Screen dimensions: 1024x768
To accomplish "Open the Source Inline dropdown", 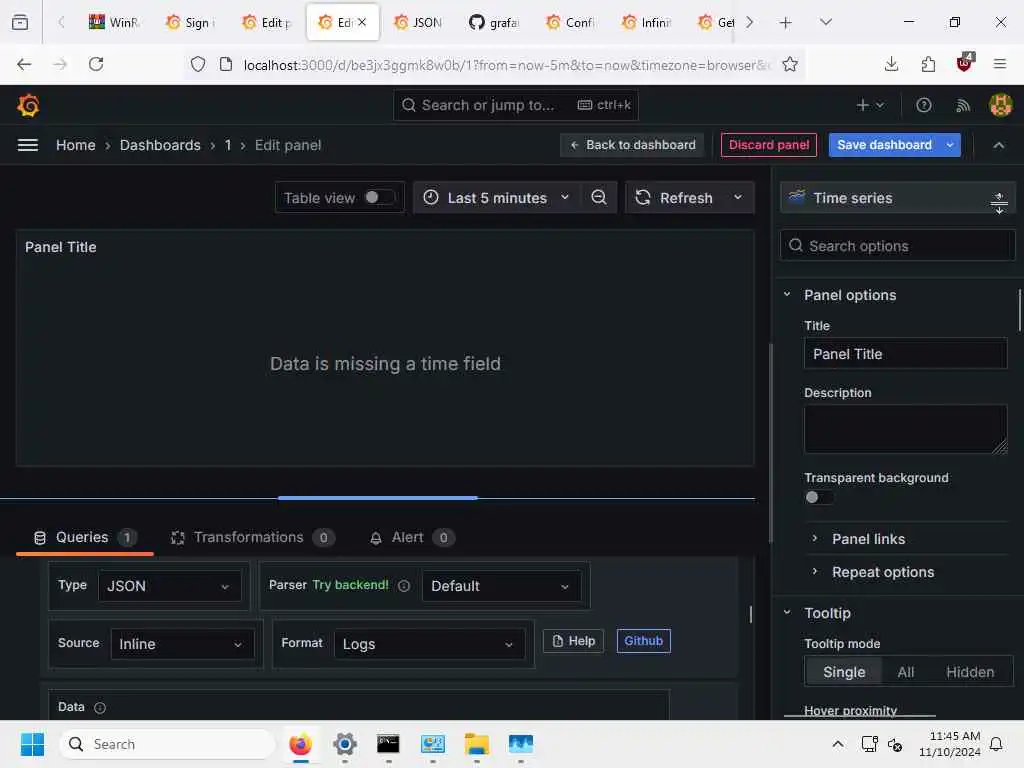I will pos(182,644).
